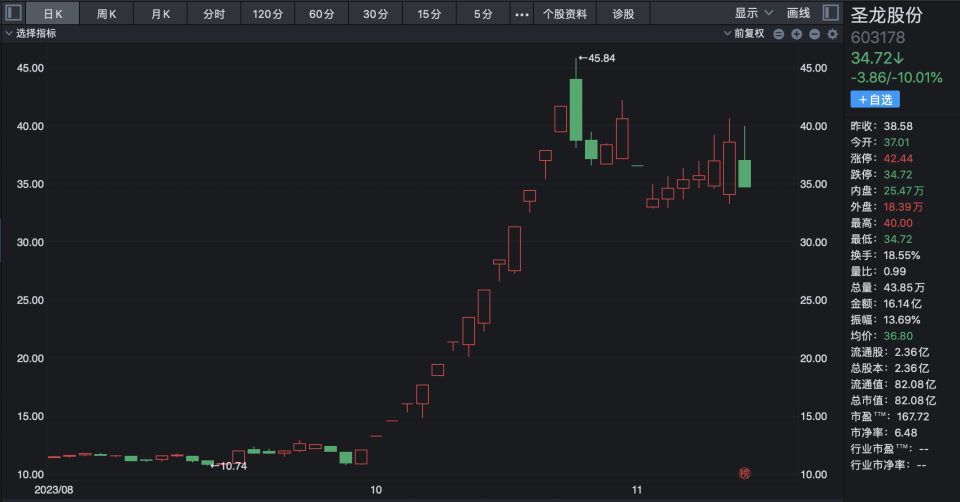Image resolution: width=960 pixels, height=502 pixels.
Task: Add stock with +自选 button
Action: pos(875,99)
